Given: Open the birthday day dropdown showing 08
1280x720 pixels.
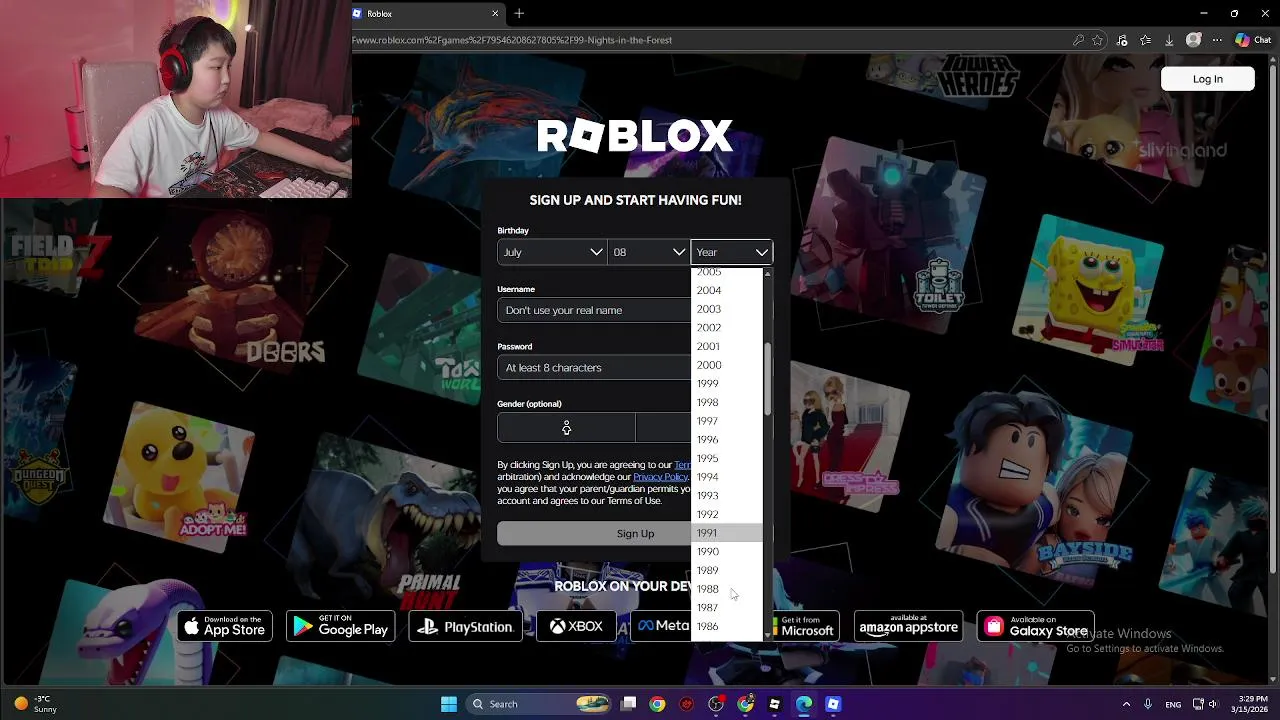Looking at the screenshot, I should coord(649,252).
